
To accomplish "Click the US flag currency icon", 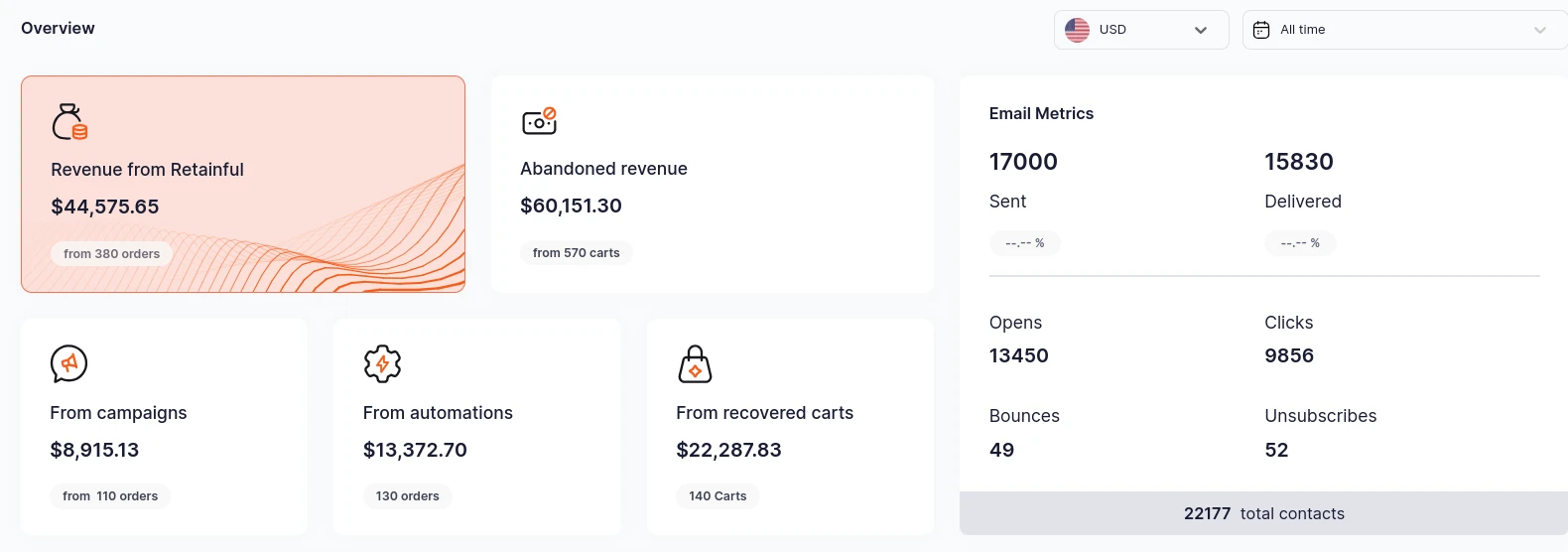I will coord(1077,30).
